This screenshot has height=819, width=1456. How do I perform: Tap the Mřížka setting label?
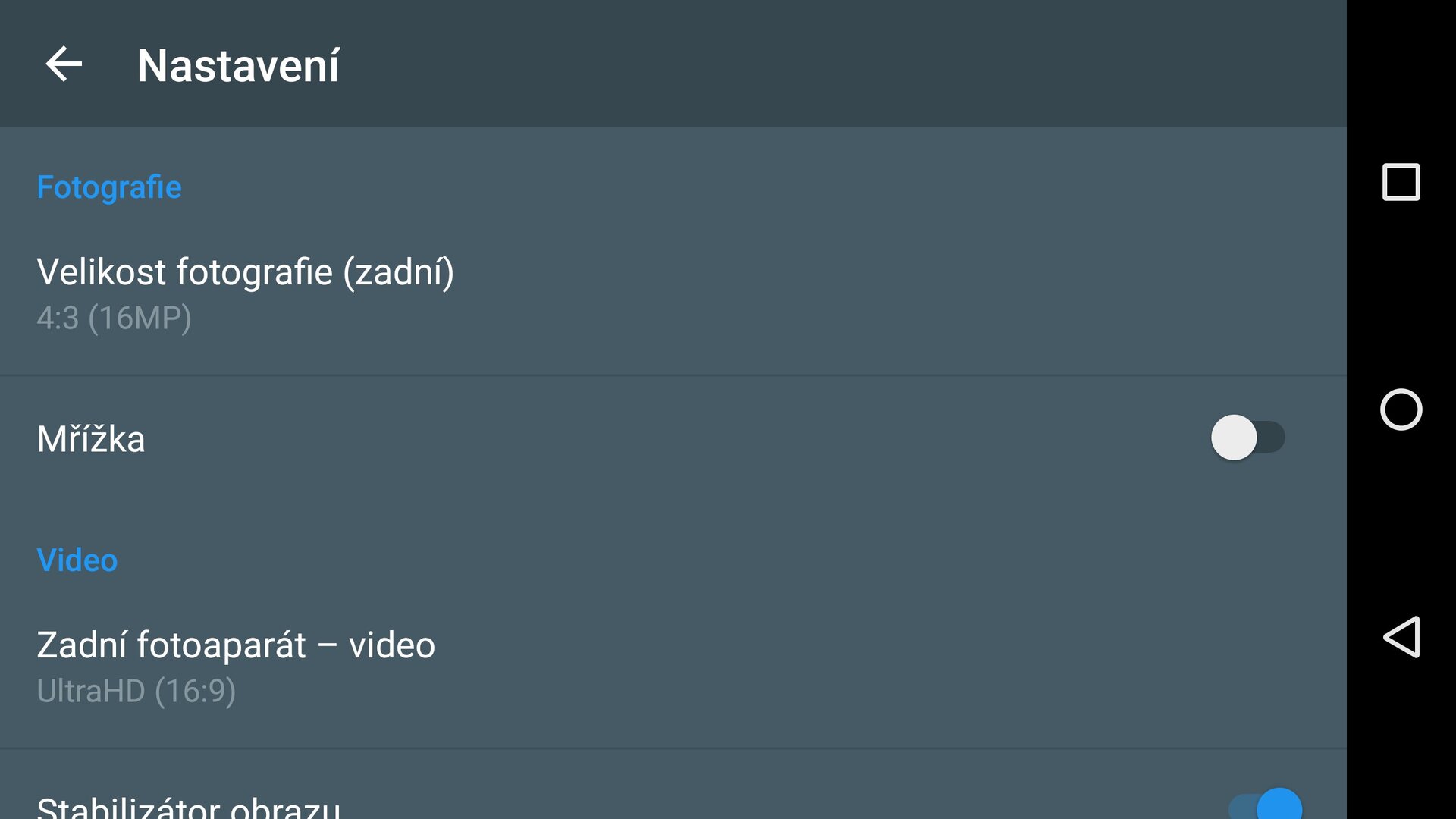coord(91,439)
